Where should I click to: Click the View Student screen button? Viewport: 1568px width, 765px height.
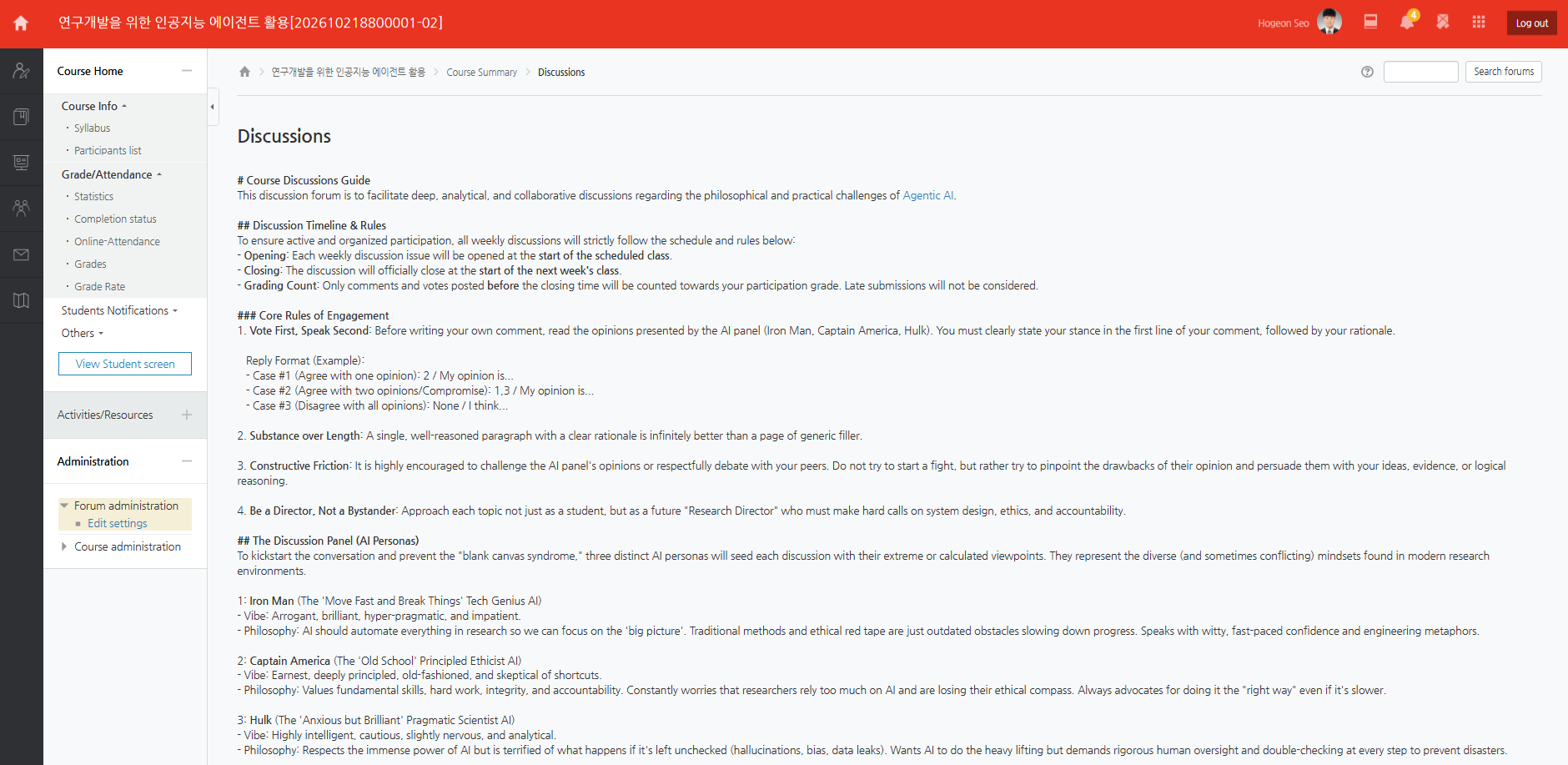125,364
